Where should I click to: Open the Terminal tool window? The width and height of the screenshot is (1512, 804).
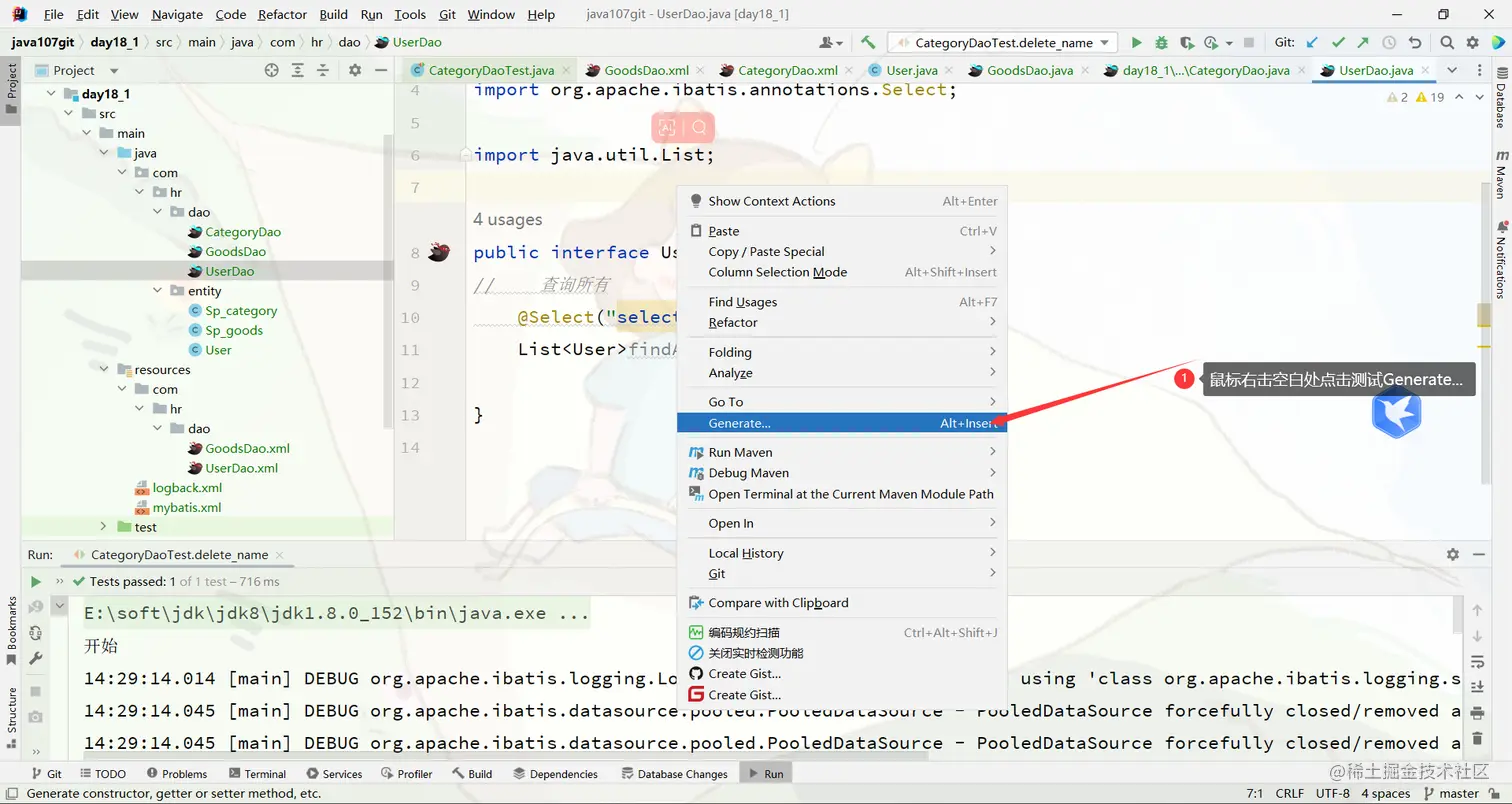tap(257, 774)
